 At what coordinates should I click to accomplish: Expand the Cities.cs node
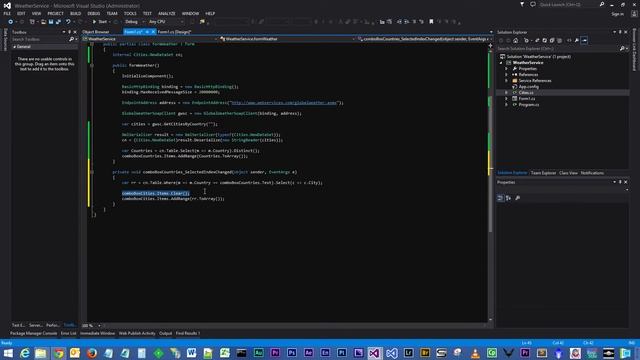[507, 93]
